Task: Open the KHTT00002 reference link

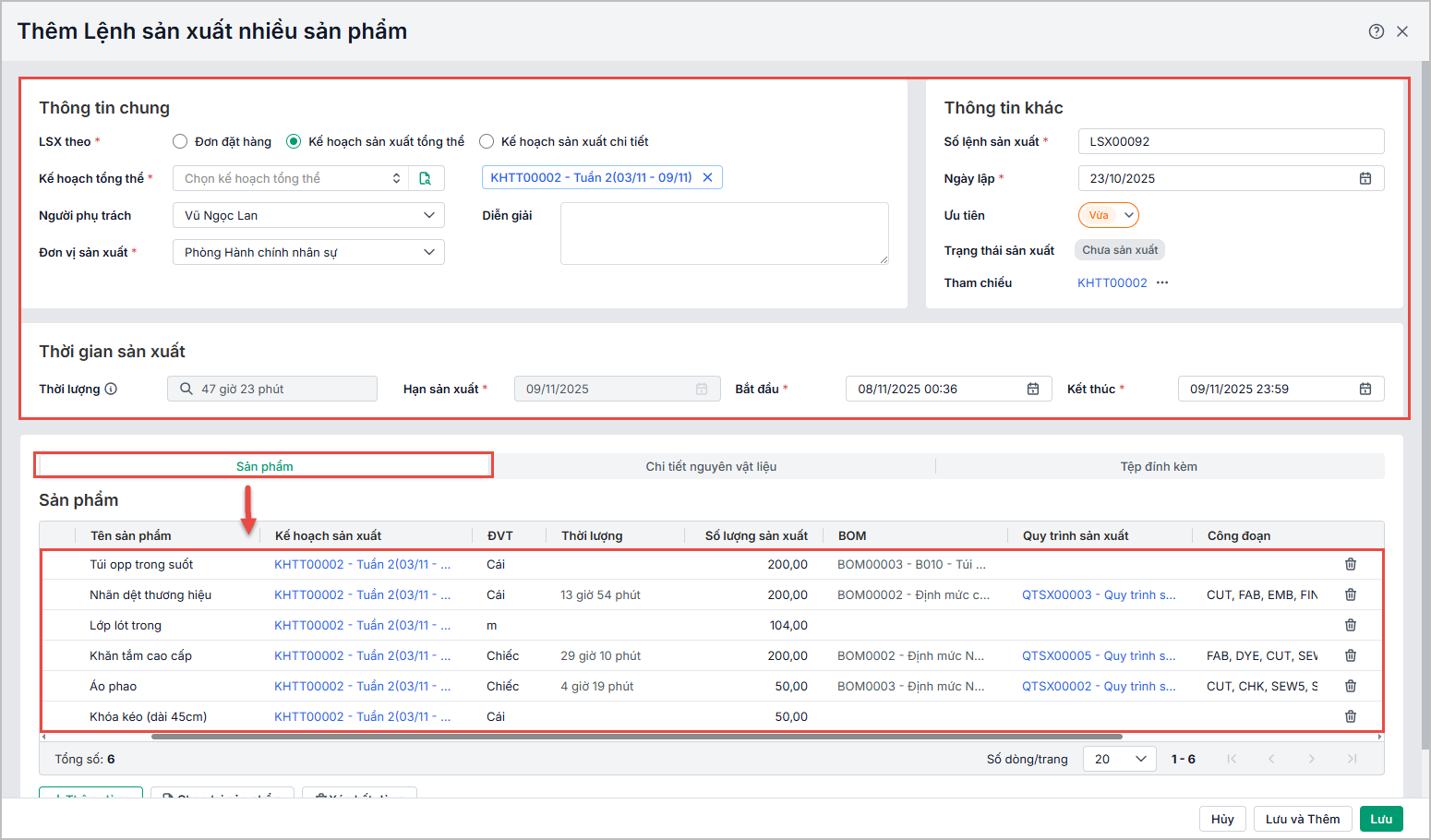Action: (x=1112, y=282)
